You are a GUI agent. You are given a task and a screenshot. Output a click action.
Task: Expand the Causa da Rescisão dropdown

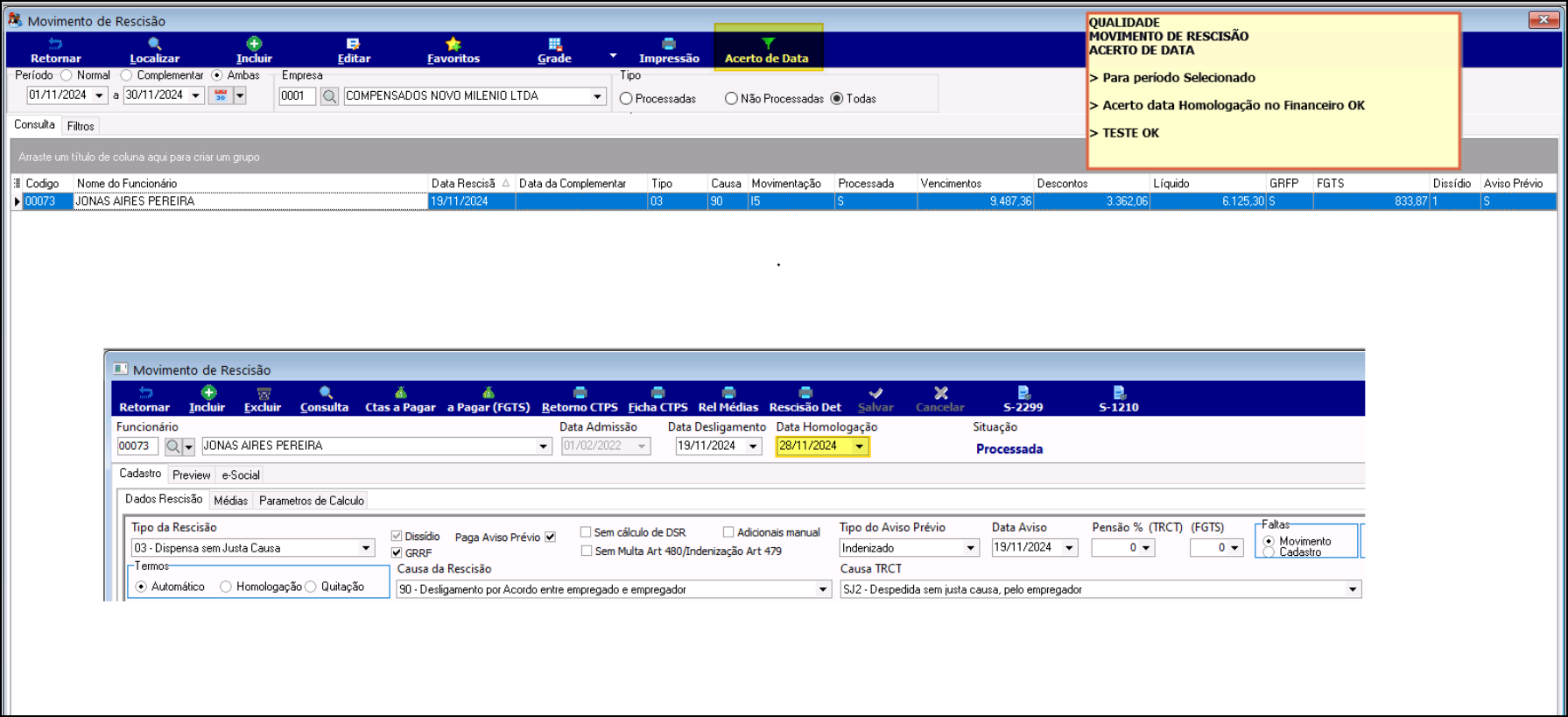823,589
